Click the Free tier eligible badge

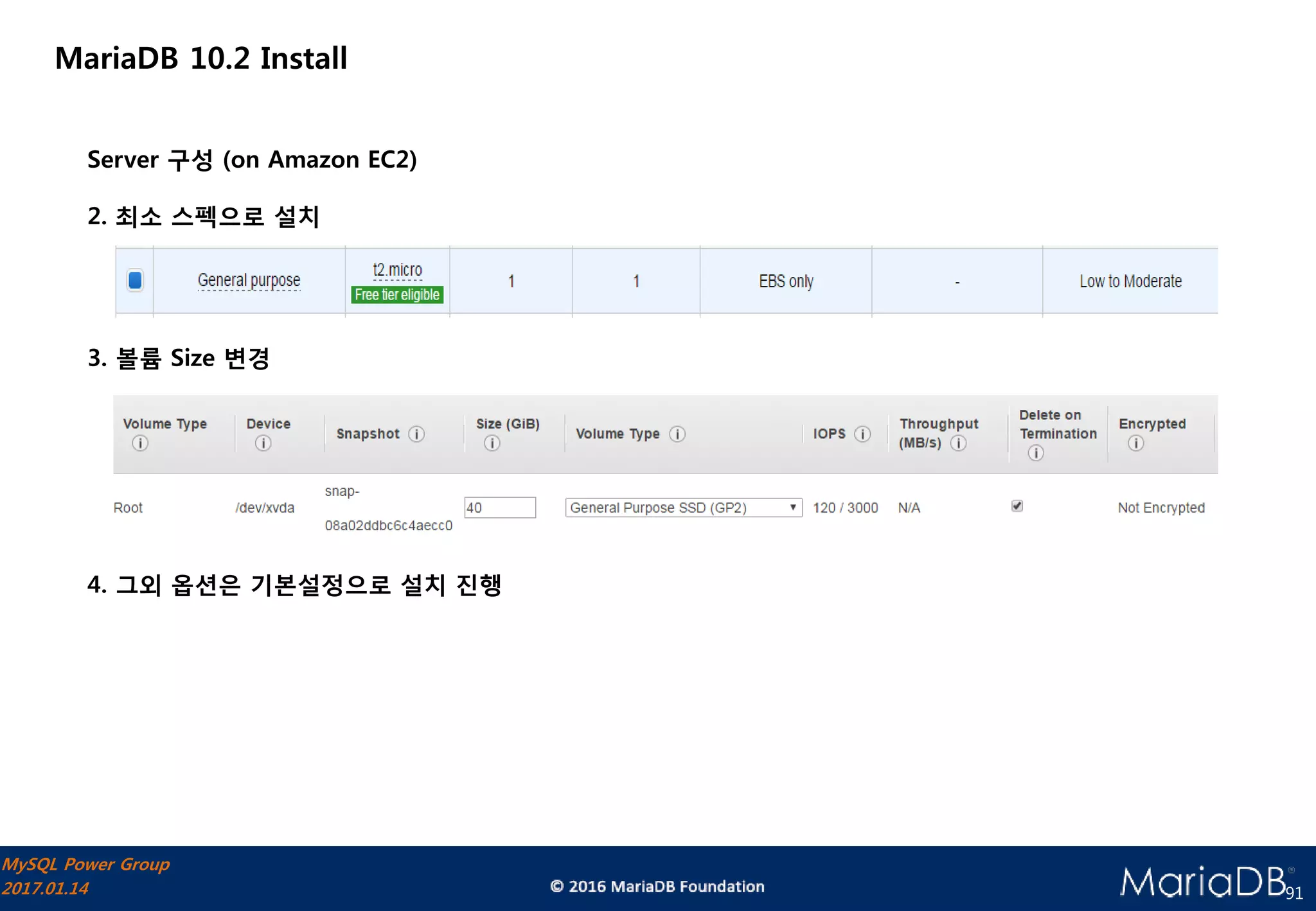[x=397, y=295]
